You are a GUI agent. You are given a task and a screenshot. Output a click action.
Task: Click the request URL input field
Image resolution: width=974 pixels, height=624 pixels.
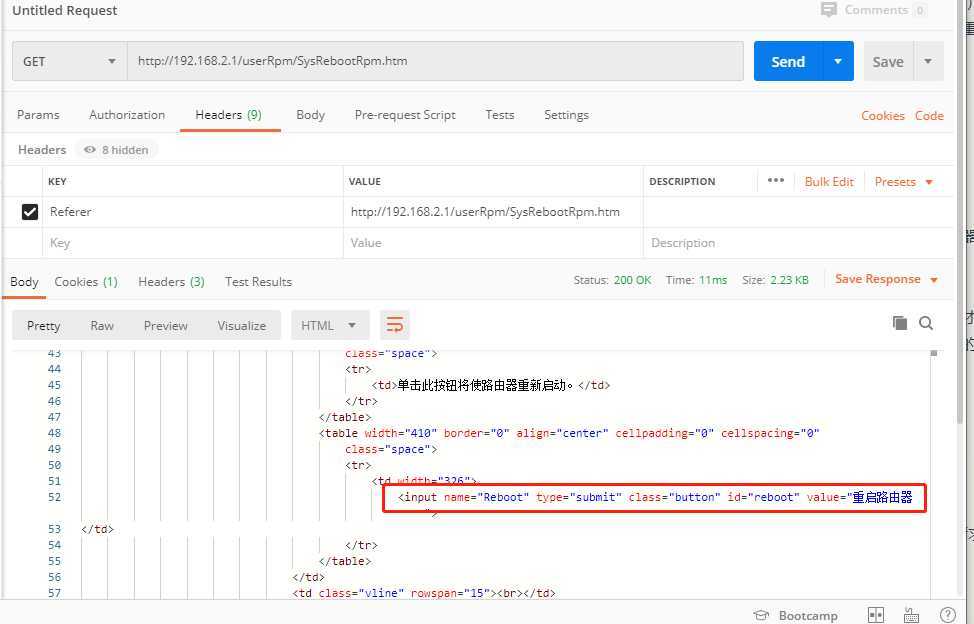pyautogui.click(x=435, y=61)
